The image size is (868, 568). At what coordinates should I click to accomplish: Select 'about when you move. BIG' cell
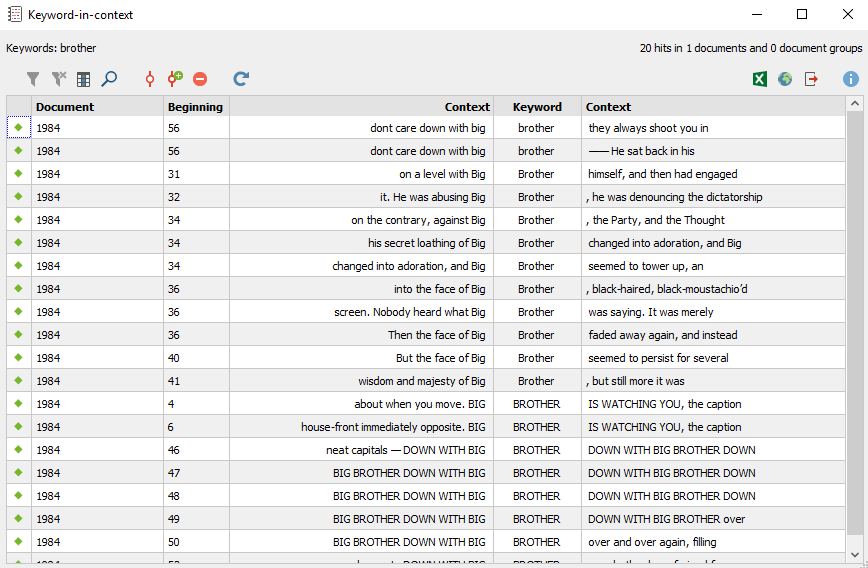tap(361, 404)
